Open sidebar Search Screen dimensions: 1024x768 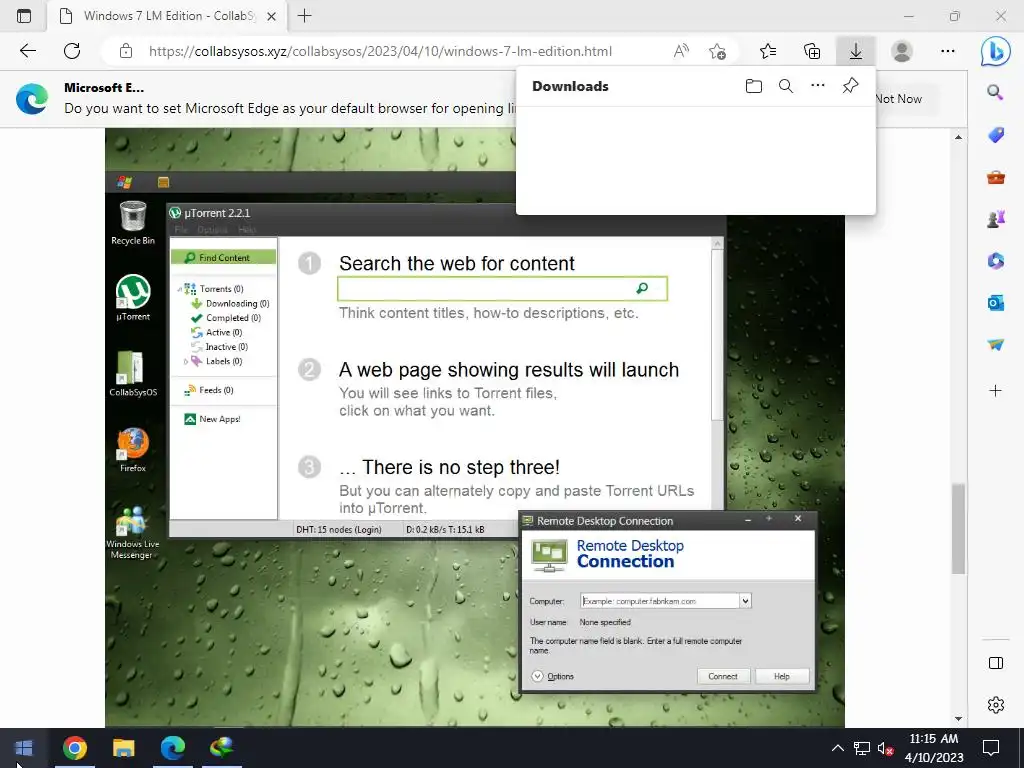tap(995, 93)
